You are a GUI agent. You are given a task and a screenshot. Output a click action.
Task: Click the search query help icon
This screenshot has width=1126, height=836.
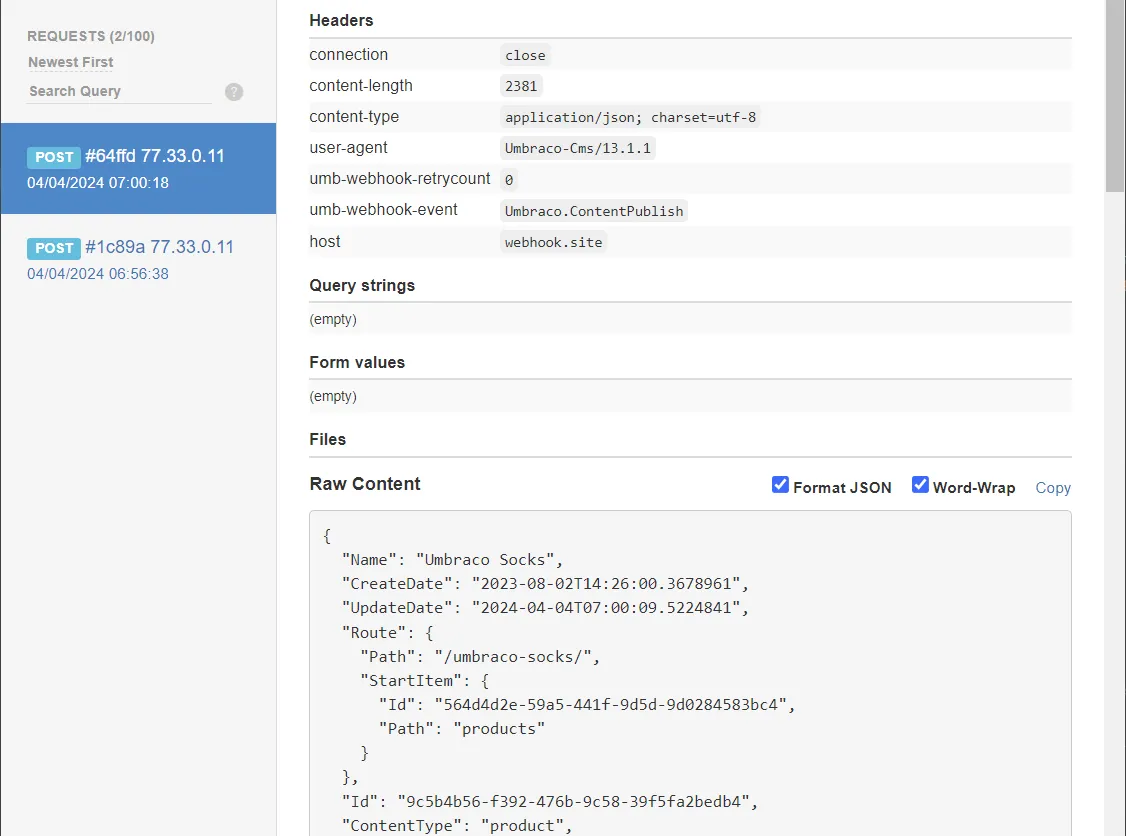(234, 92)
